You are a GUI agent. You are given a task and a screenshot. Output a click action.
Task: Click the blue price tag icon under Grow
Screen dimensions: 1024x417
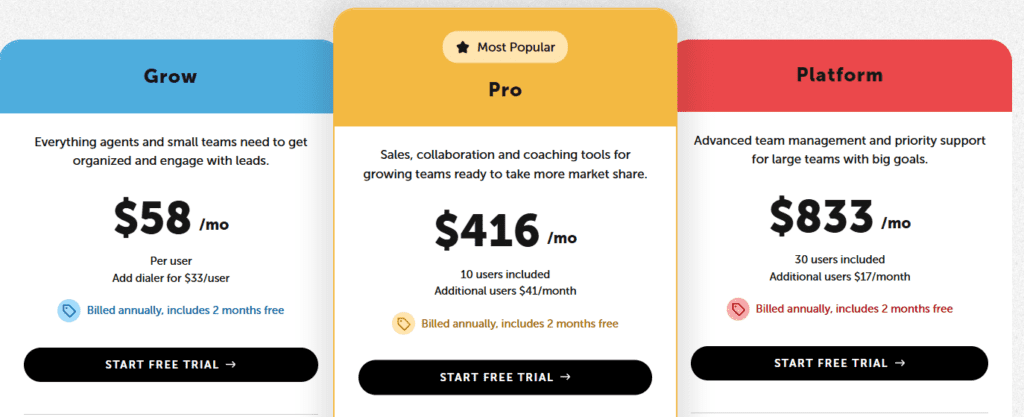point(68,310)
